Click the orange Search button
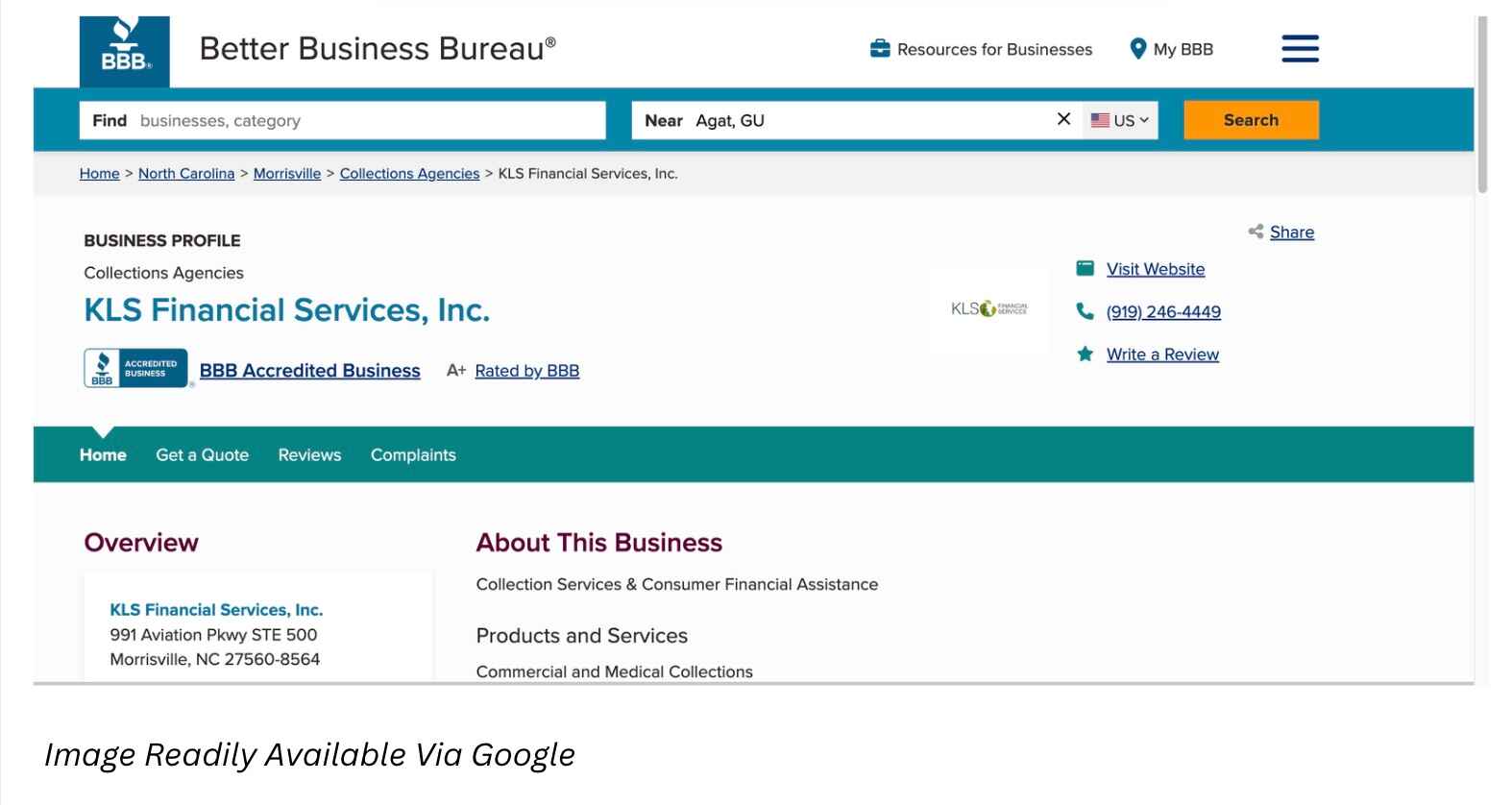The width and height of the screenshot is (1512, 805). (x=1251, y=120)
